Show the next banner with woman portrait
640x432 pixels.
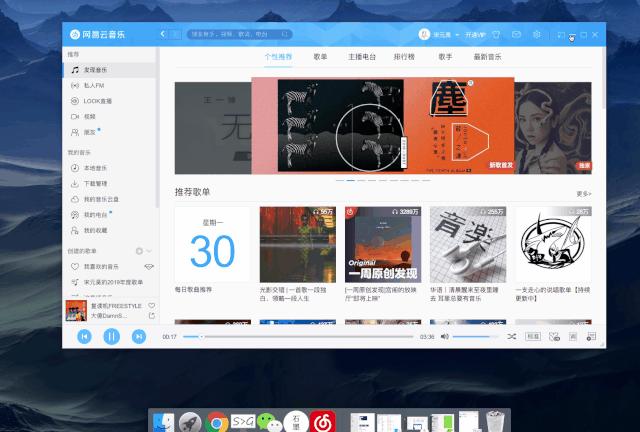click(553, 128)
